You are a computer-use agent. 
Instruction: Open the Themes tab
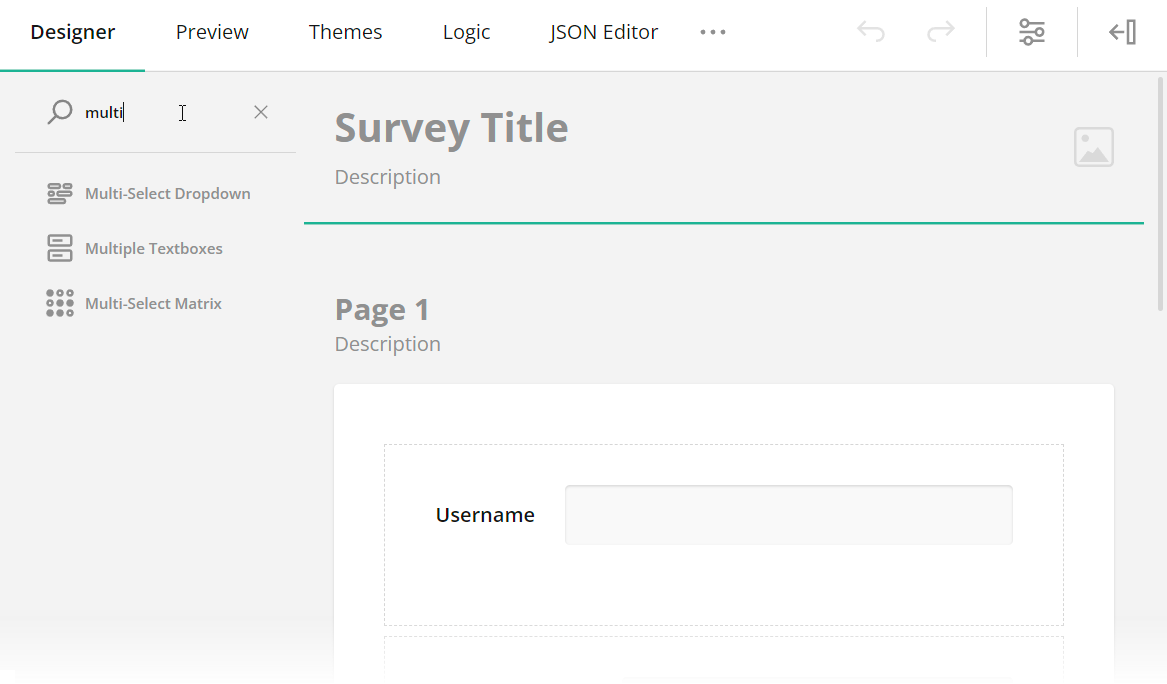(345, 31)
